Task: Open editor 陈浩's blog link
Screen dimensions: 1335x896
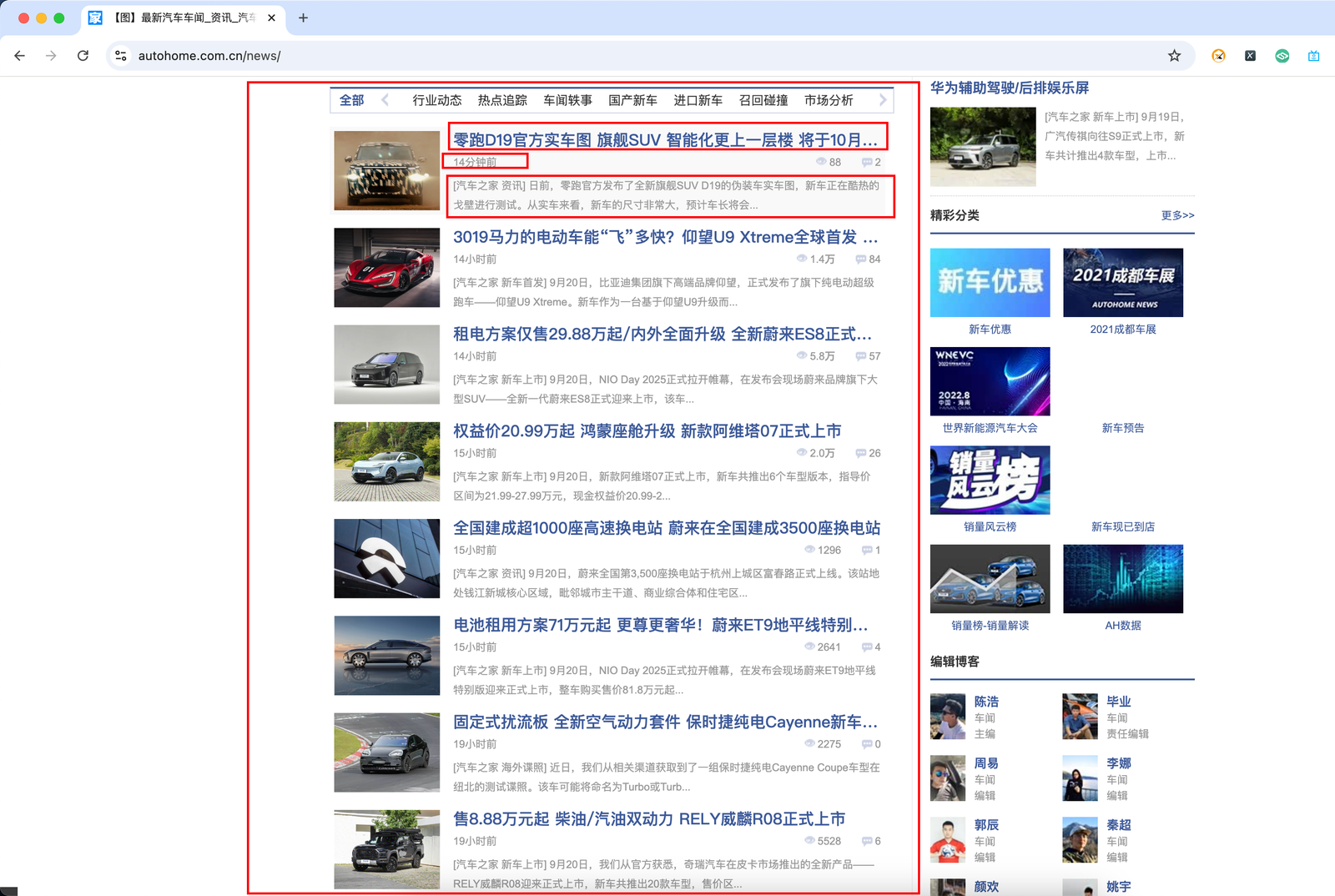Action: tap(986, 702)
